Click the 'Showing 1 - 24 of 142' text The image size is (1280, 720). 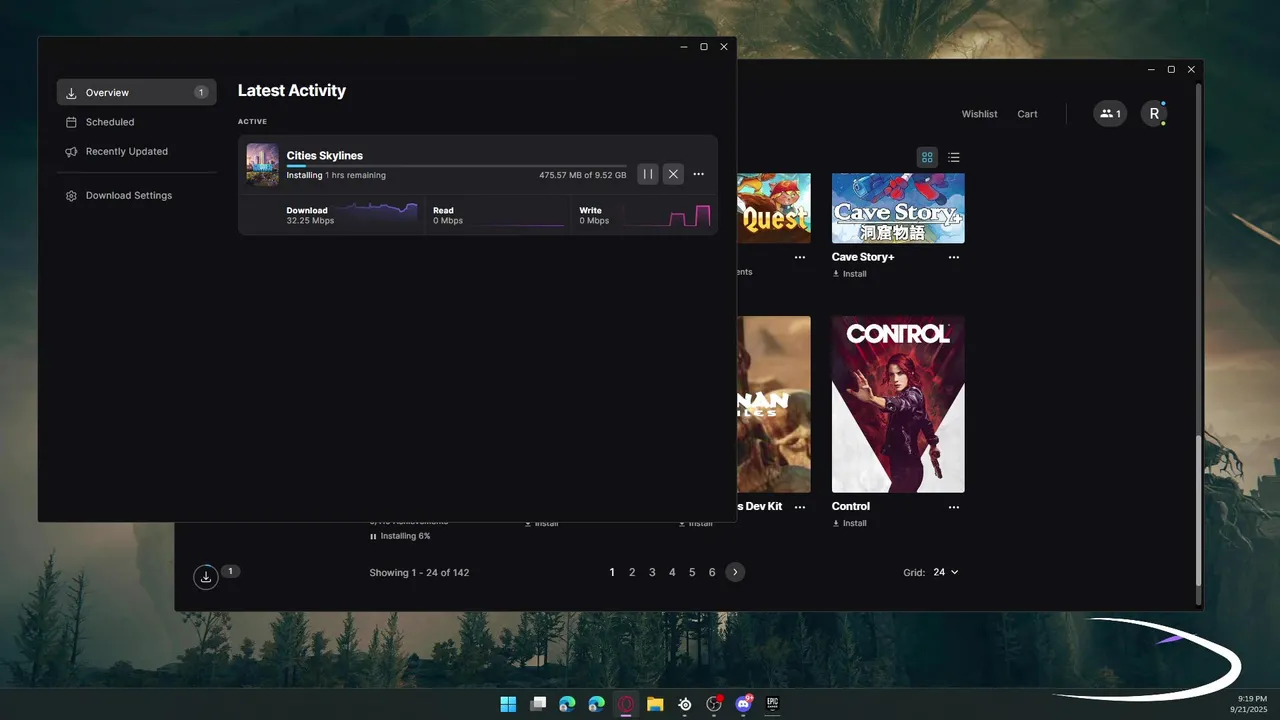tap(419, 573)
